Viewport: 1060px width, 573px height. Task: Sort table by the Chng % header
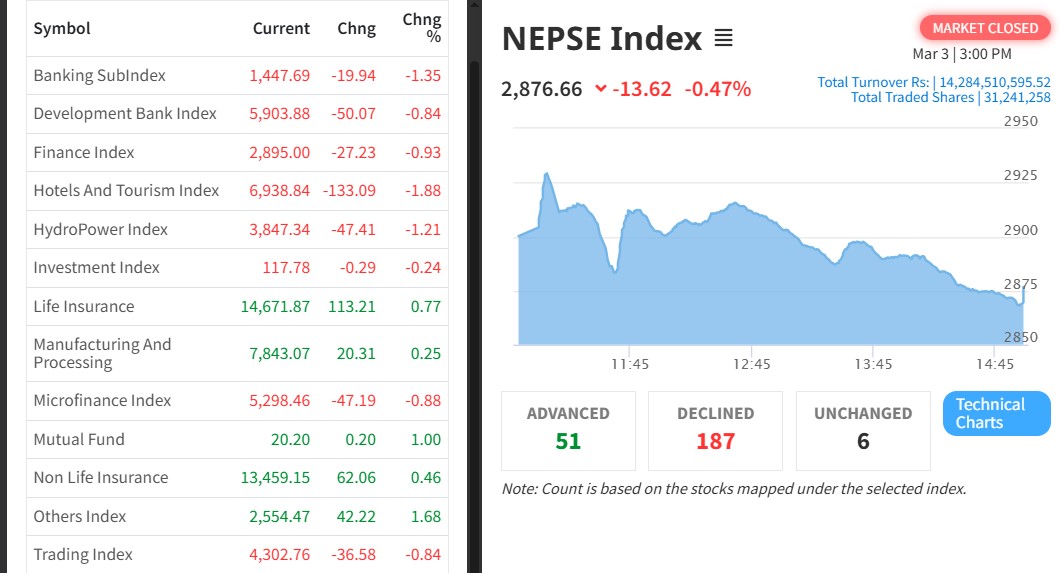point(421,28)
